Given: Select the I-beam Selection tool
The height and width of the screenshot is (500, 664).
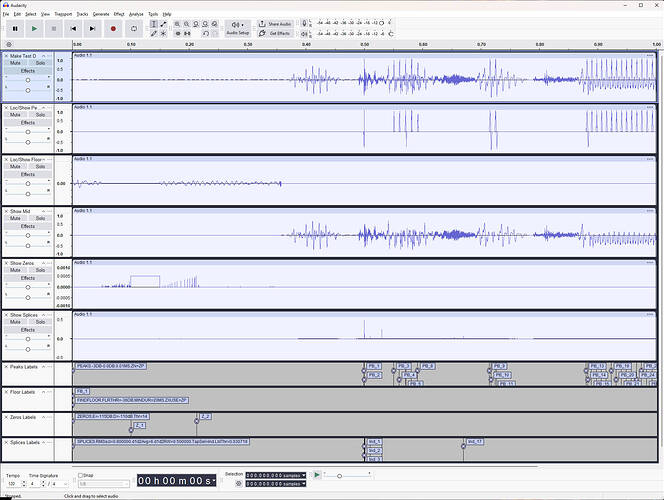Looking at the screenshot, I should click(x=154, y=24).
